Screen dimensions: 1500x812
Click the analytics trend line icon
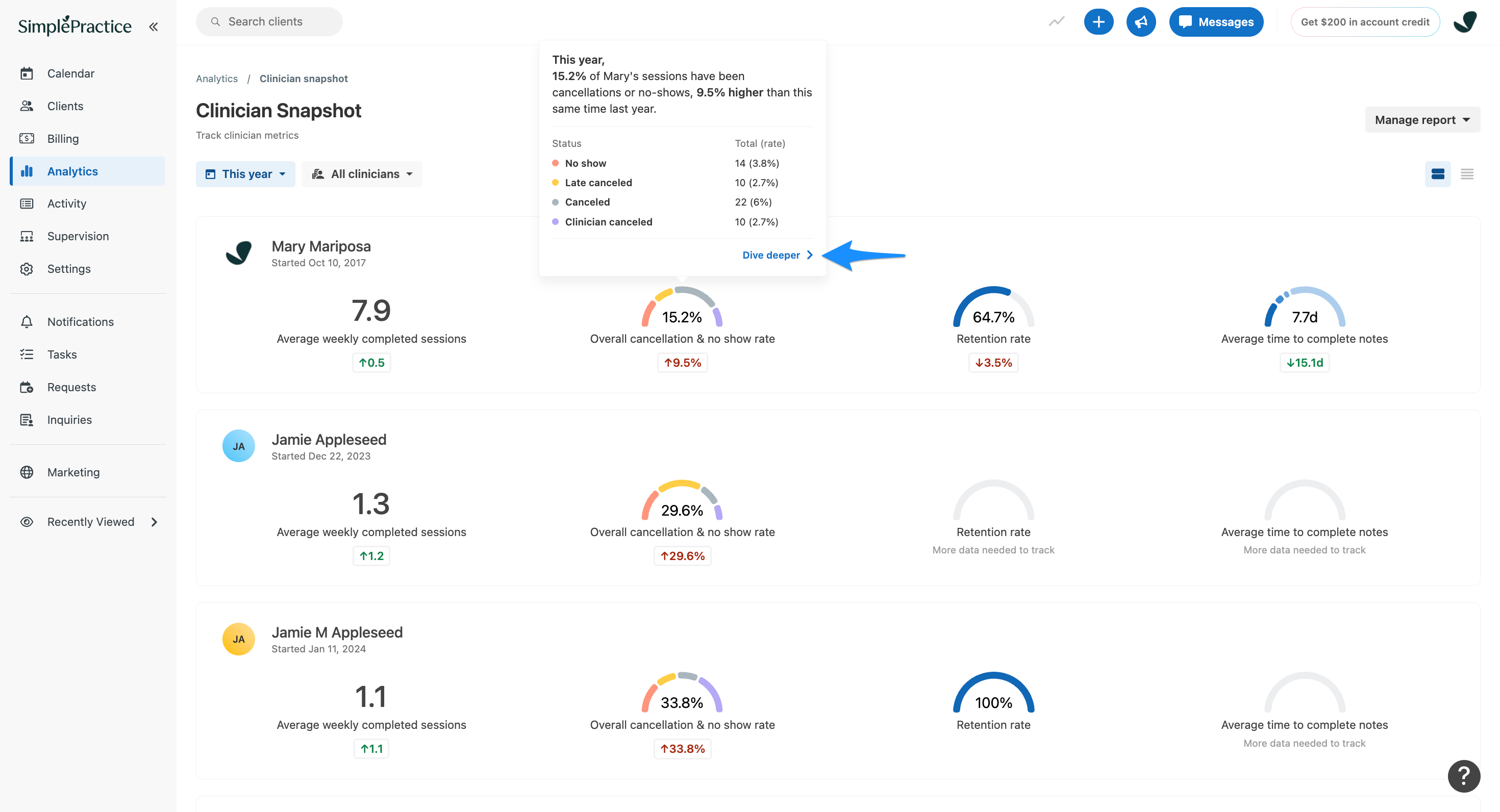pos(1056,21)
